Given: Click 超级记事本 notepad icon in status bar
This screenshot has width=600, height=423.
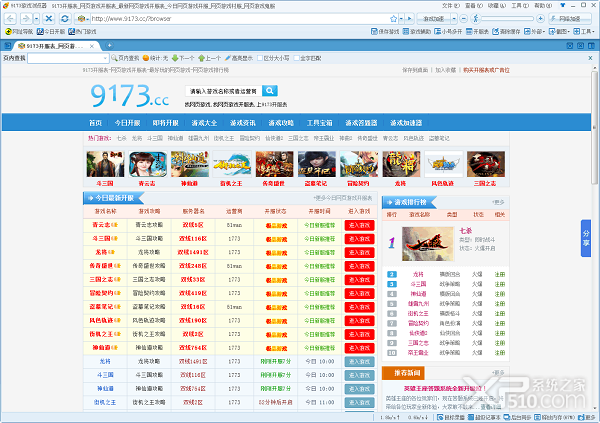Looking at the screenshot, I should (x=484, y=417).
